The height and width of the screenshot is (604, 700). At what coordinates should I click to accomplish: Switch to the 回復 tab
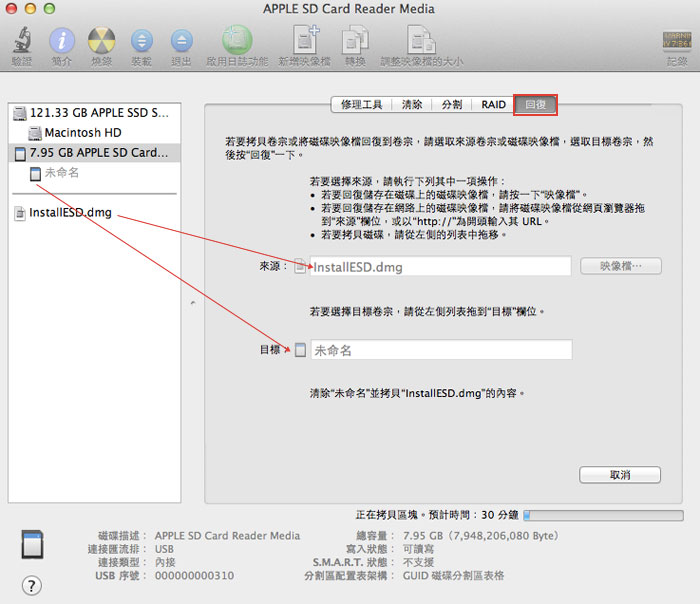pos(535,104)
